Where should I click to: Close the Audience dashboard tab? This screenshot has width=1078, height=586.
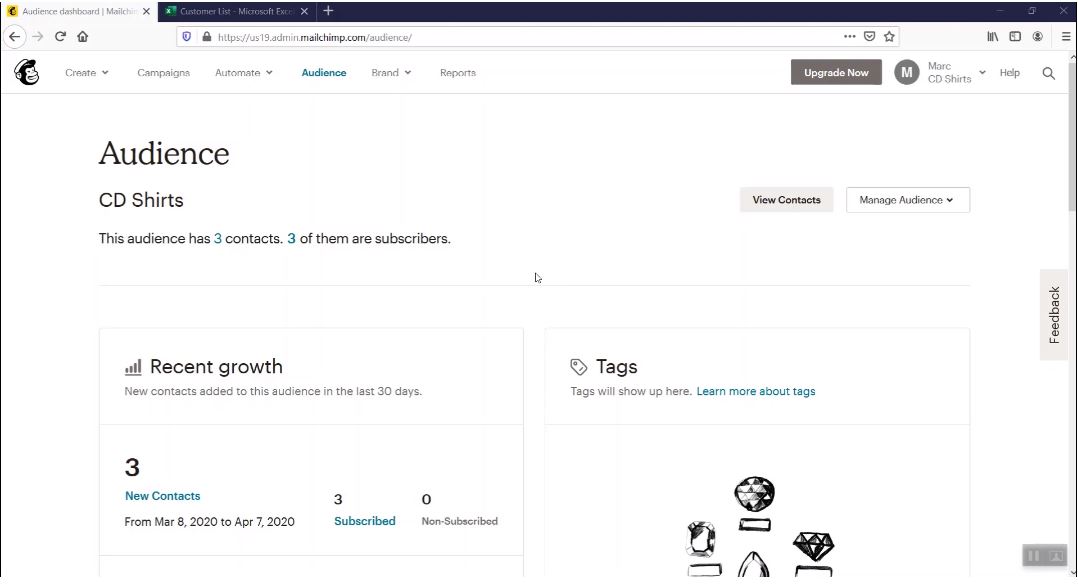pyautogui.click(x=146, y=12)
